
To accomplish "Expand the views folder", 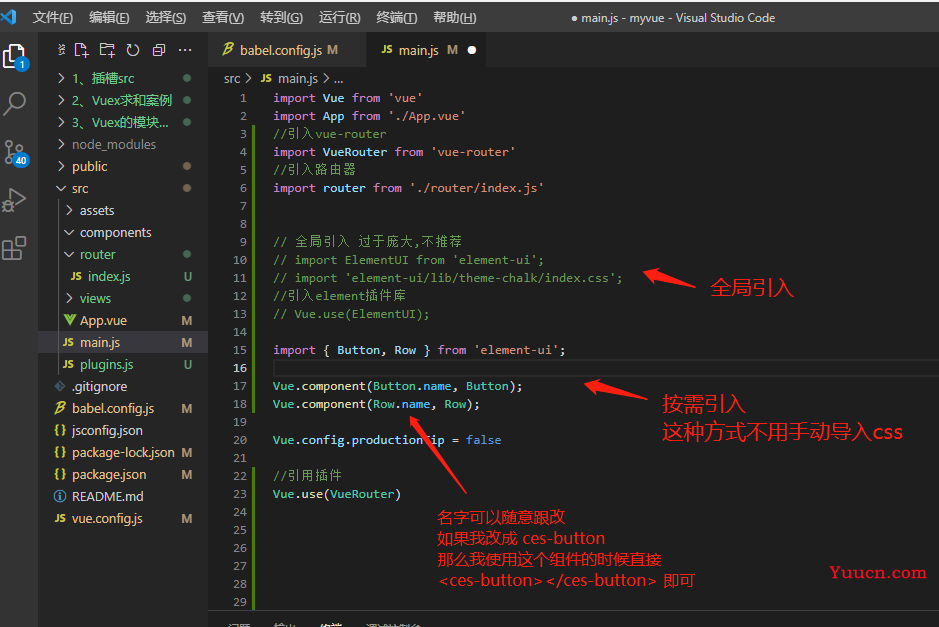I will coord(123,298).
